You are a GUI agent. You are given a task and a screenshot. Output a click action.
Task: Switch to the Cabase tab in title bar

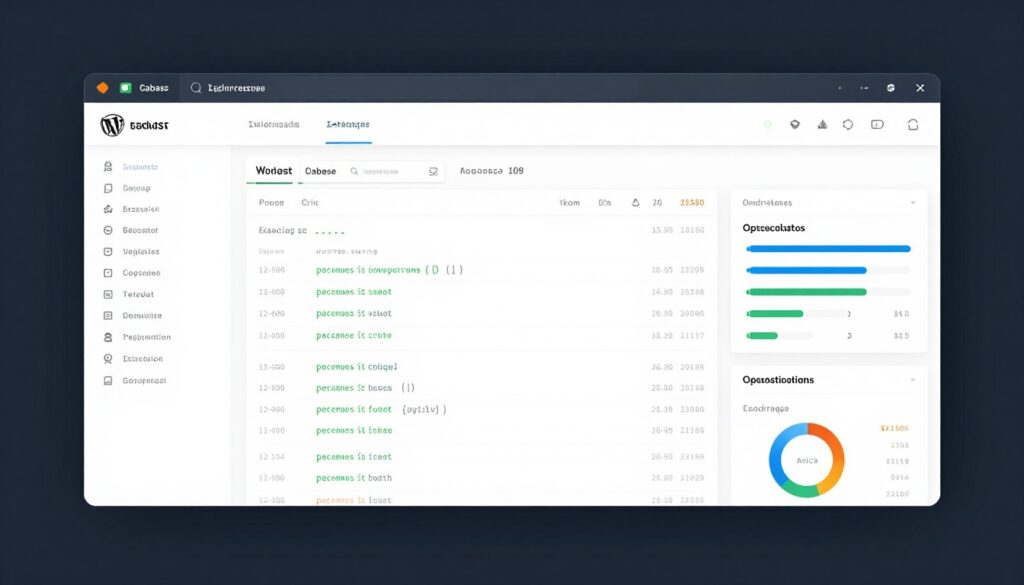pos(153,87)
